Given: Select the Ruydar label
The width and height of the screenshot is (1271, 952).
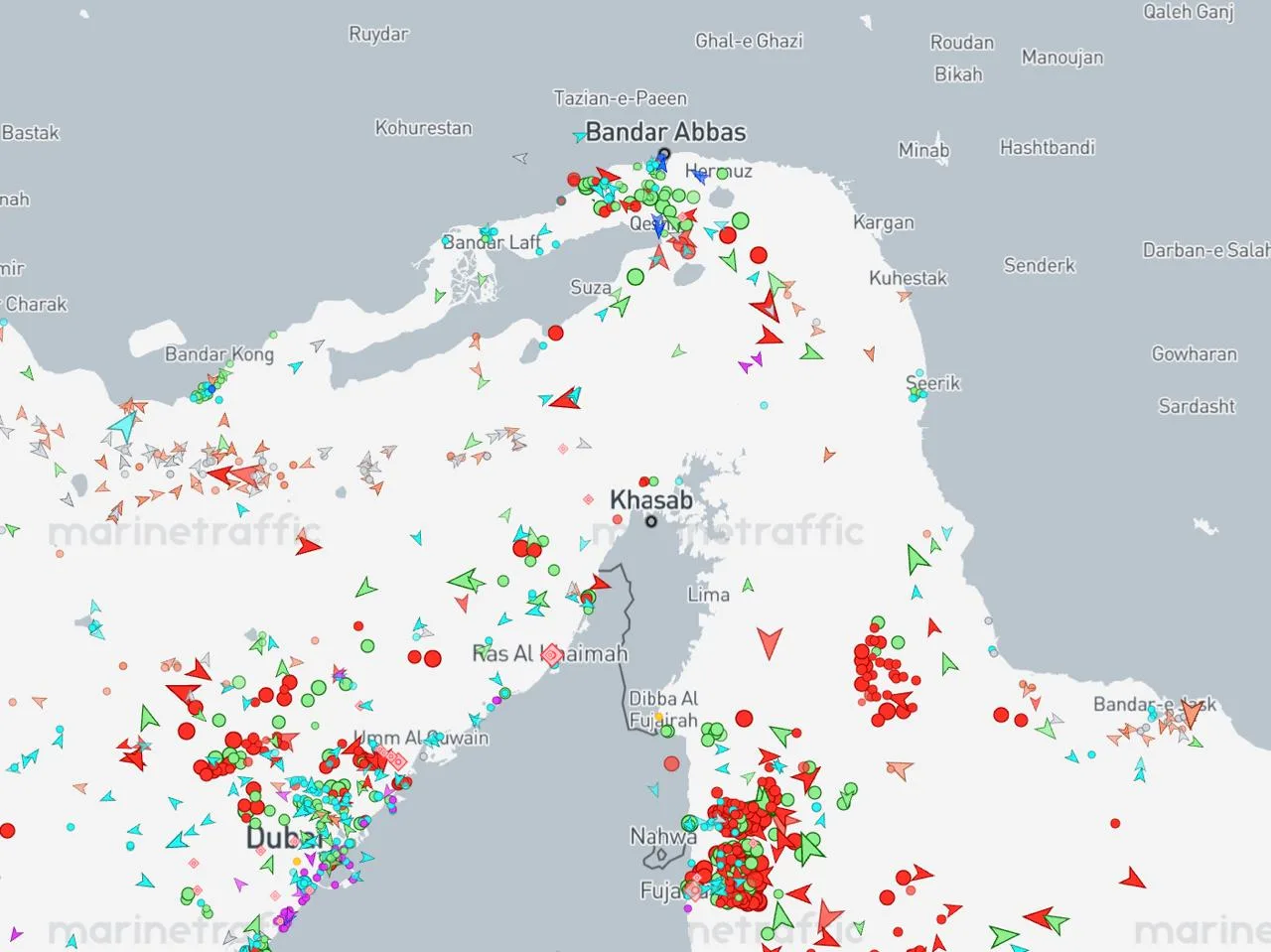Looking at the screenshot, I should (x=378, y=34).
